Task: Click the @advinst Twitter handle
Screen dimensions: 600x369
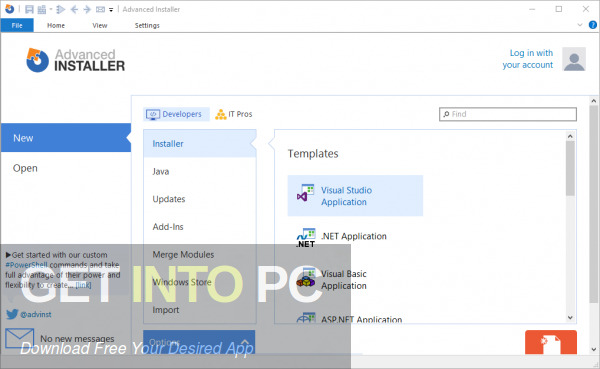Action: click(36, 315)
